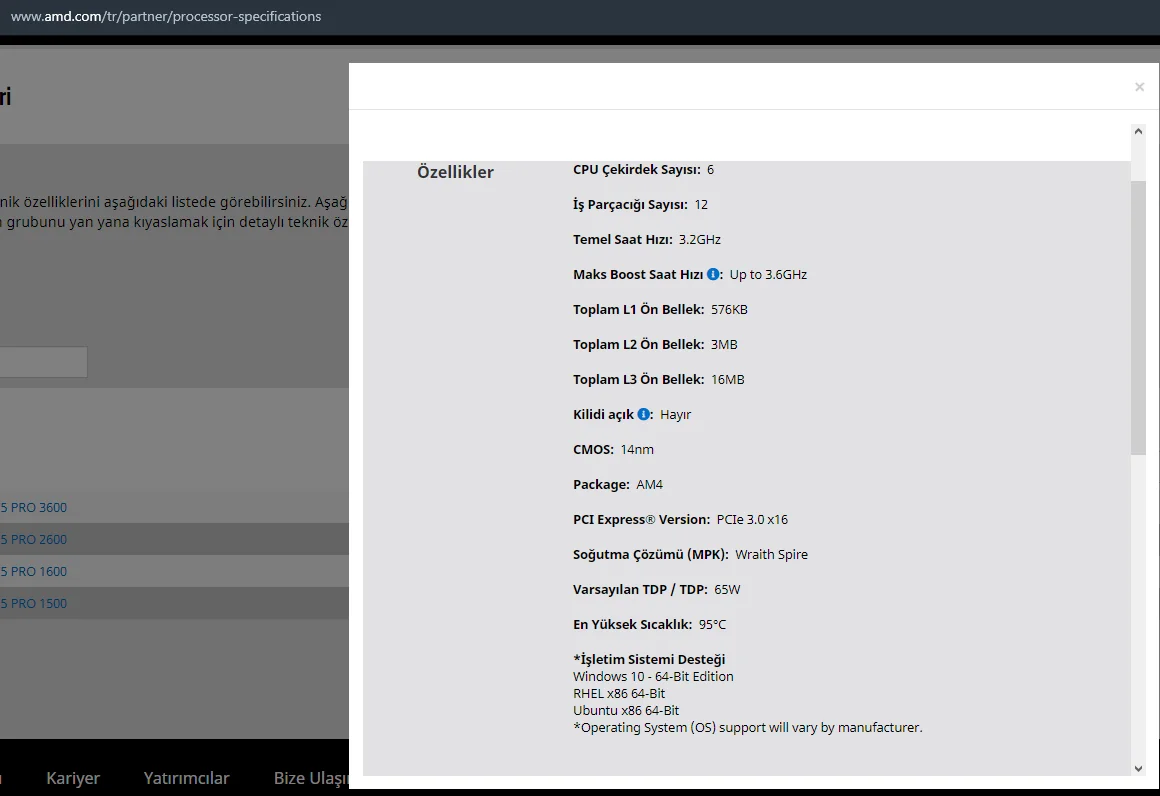The height and width of the screenshot is (796, 1160).
Task: Click the scrollbar up arrow in popup
Action: pyautogui.click(x=1138, y=131)
